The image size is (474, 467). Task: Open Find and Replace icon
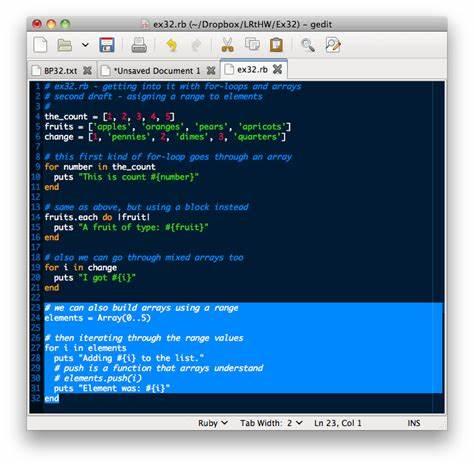333,45
